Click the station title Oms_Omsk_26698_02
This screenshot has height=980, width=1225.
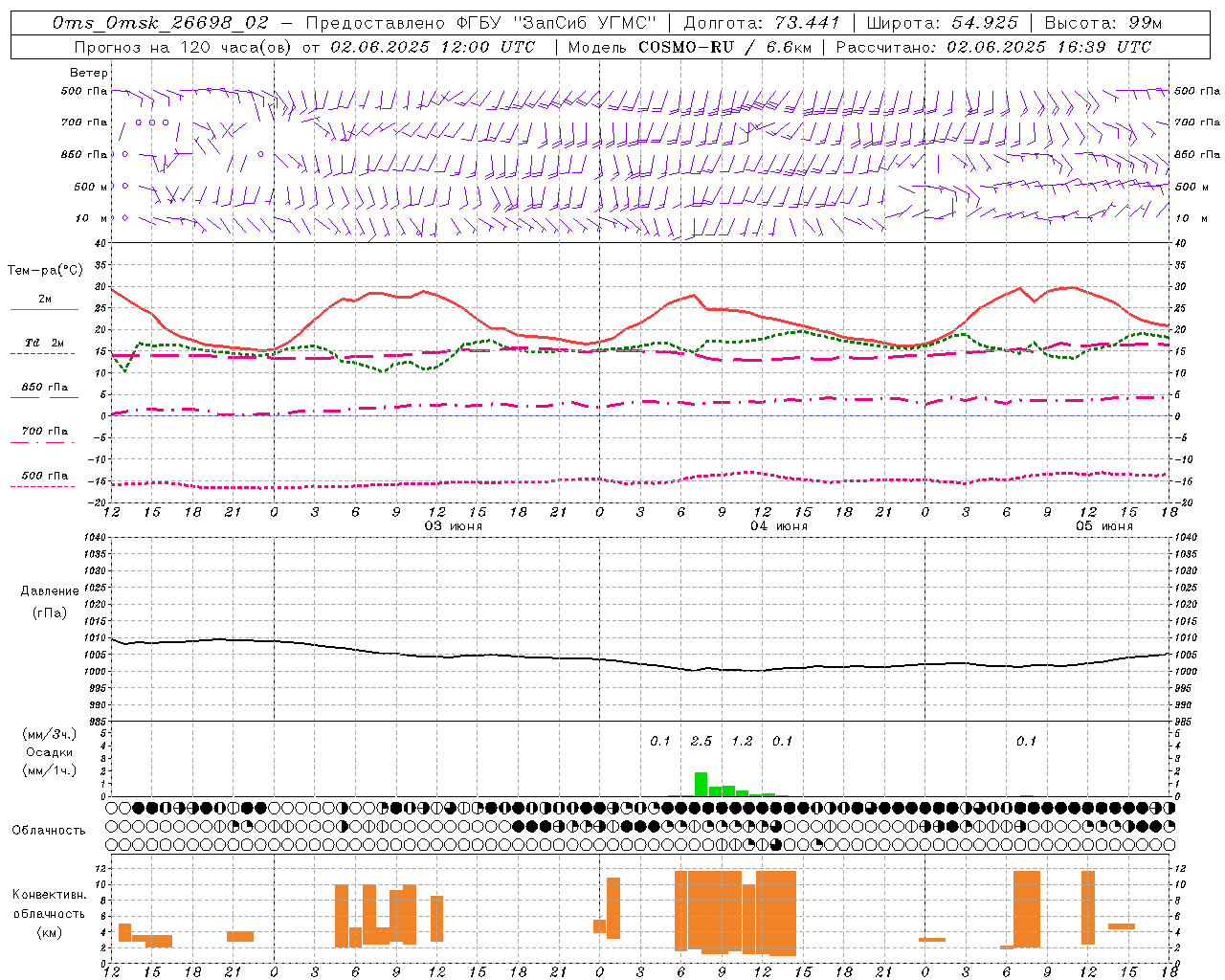tap(161, 23)
